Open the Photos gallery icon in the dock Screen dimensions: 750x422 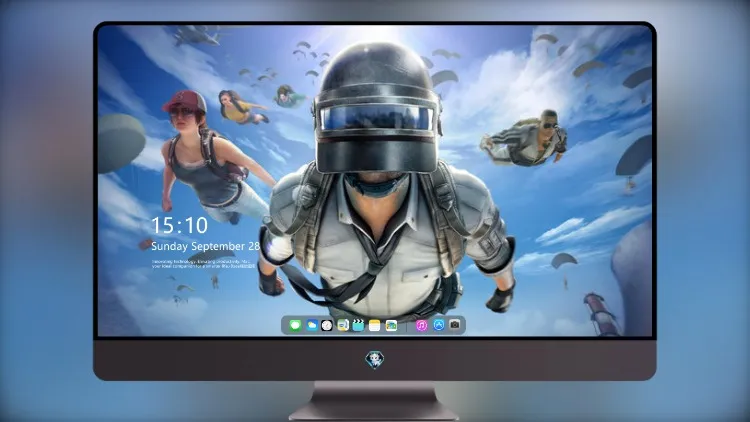coord(391,325)
